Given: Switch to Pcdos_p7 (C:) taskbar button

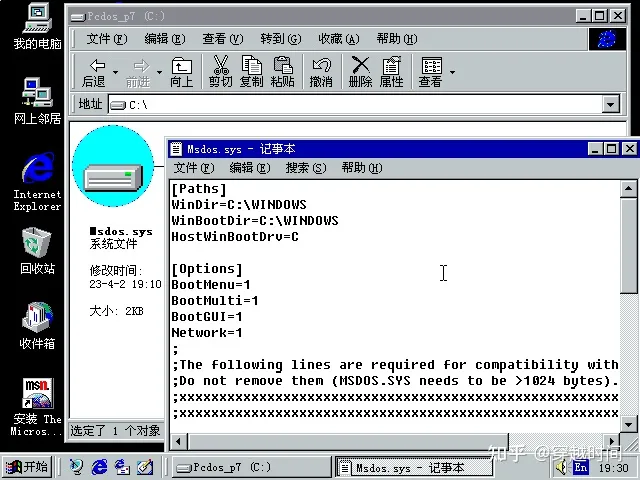Looking at the screenshot, I should pos(251,467).
